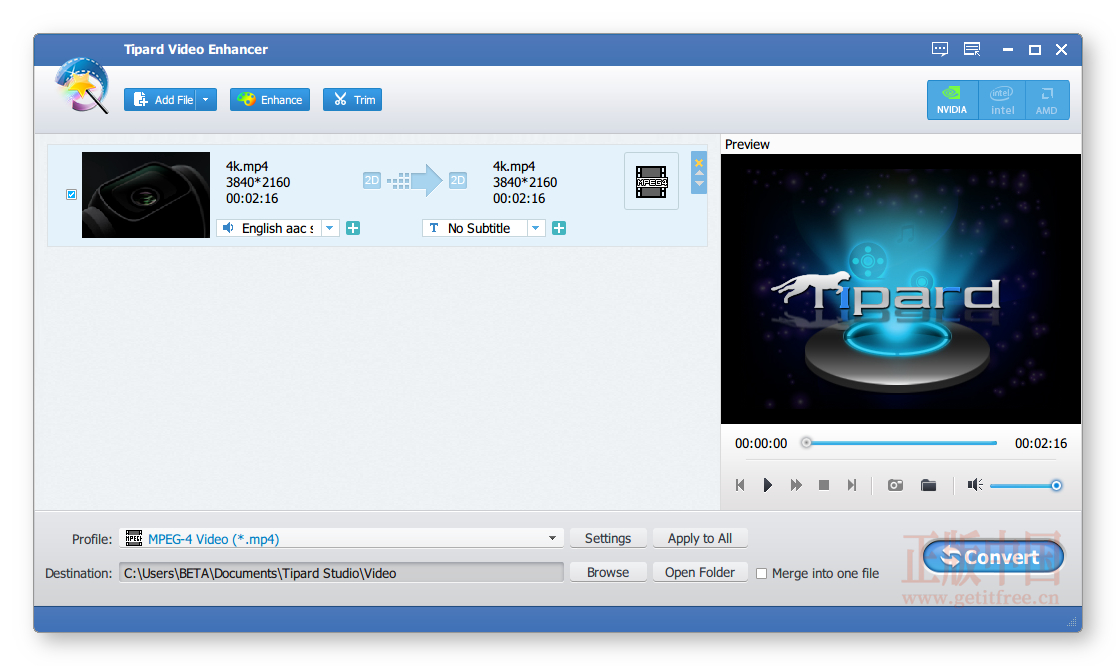Open the Enhance tool
The height and width of the screenshot is (666, 1116).
270,100
